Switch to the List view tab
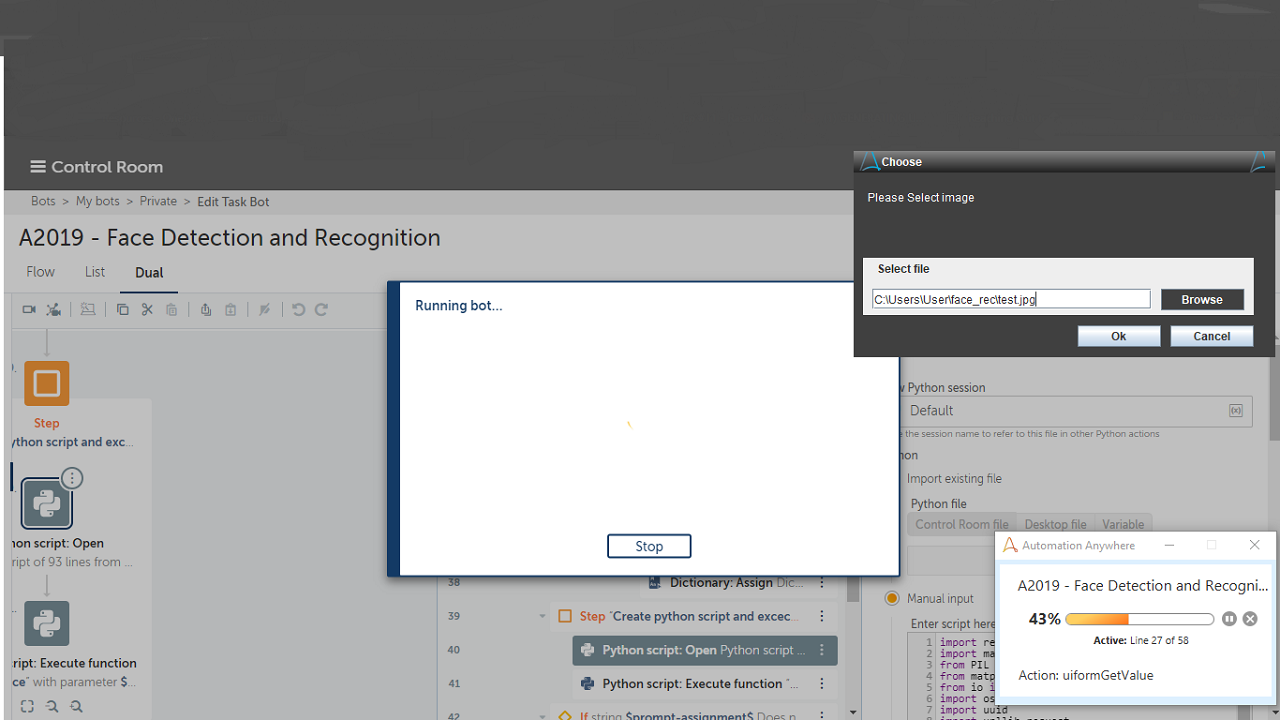The height and width of the screenshot is (720, 1280). pyautogui.click(x=95, y=272)
